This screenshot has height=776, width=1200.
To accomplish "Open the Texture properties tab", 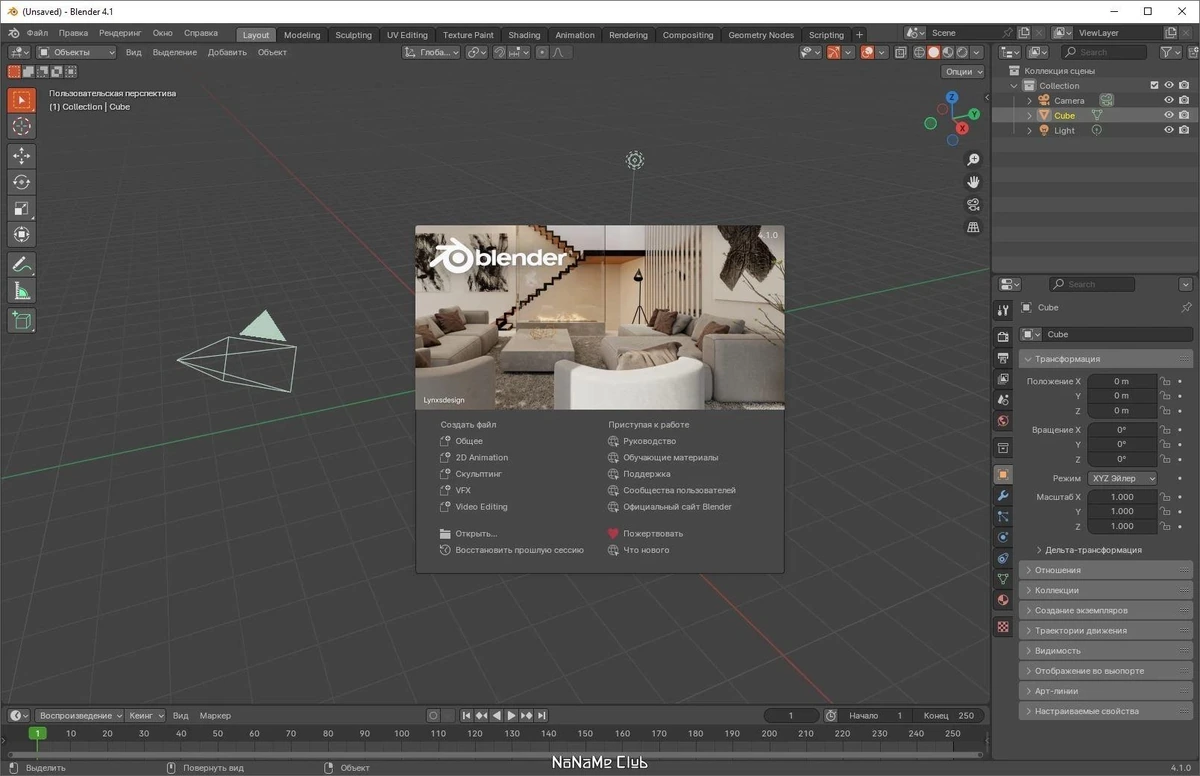I will (x=1003, y=627).
